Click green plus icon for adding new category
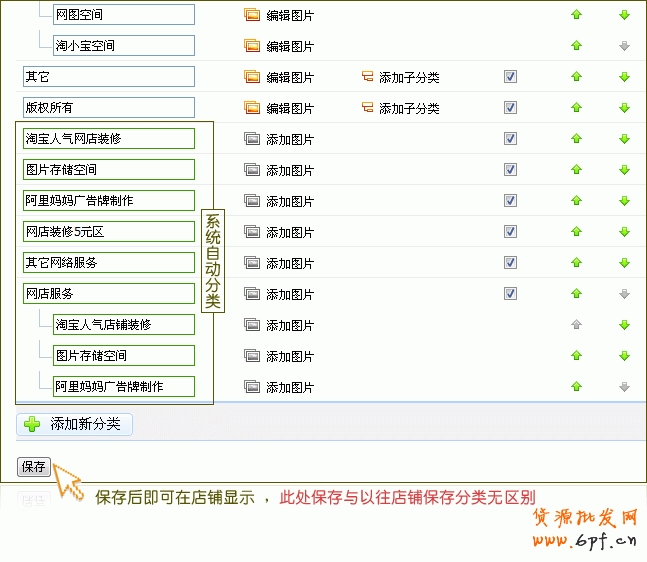 coord(33,424)
